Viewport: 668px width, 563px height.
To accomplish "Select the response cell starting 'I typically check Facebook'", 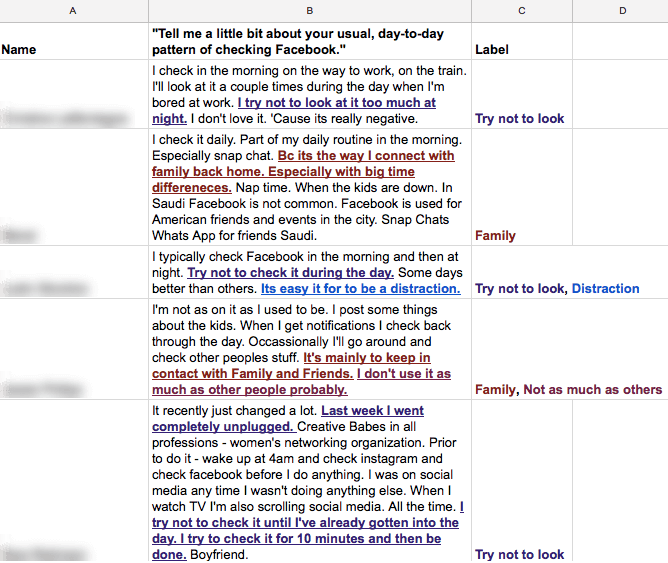I will [310, 272].
